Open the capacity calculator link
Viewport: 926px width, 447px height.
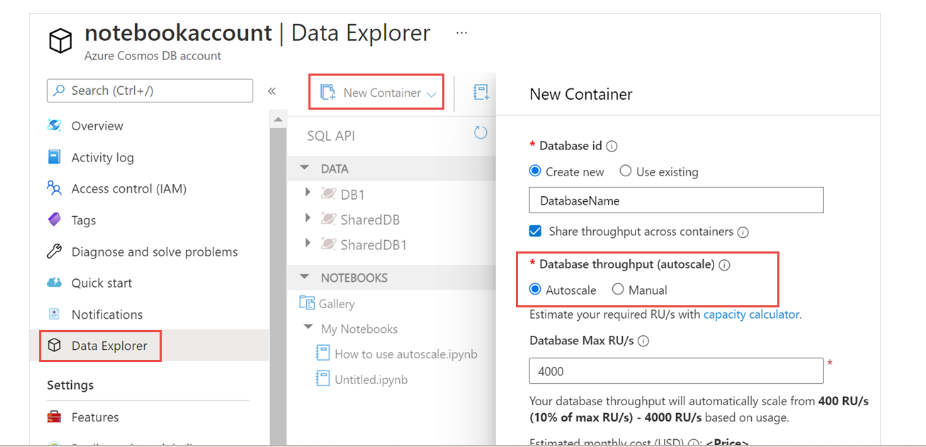(751, 314)
